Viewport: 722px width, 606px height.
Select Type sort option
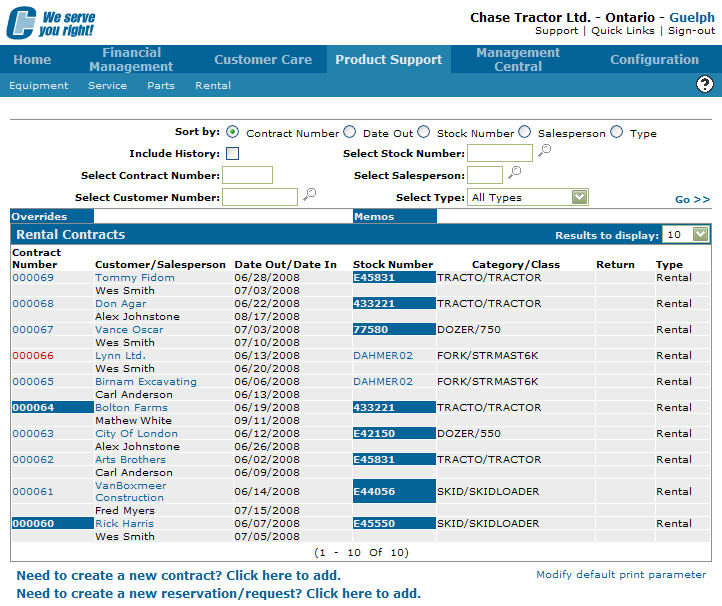617,132
